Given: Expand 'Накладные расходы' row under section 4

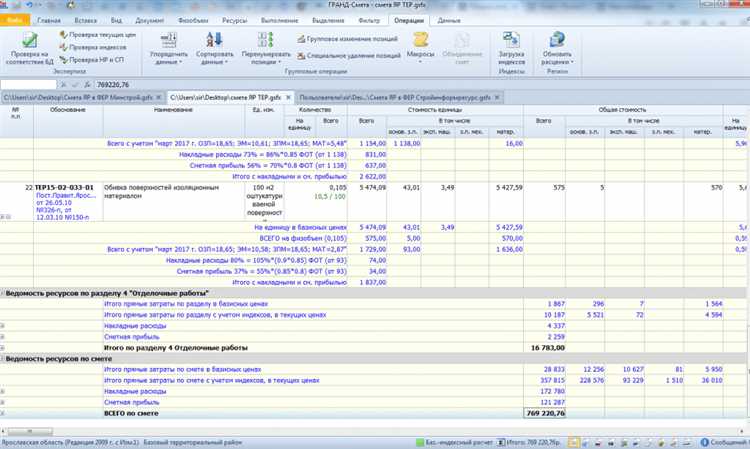Looking at the screenshot, I should click(x=5, y=325).
